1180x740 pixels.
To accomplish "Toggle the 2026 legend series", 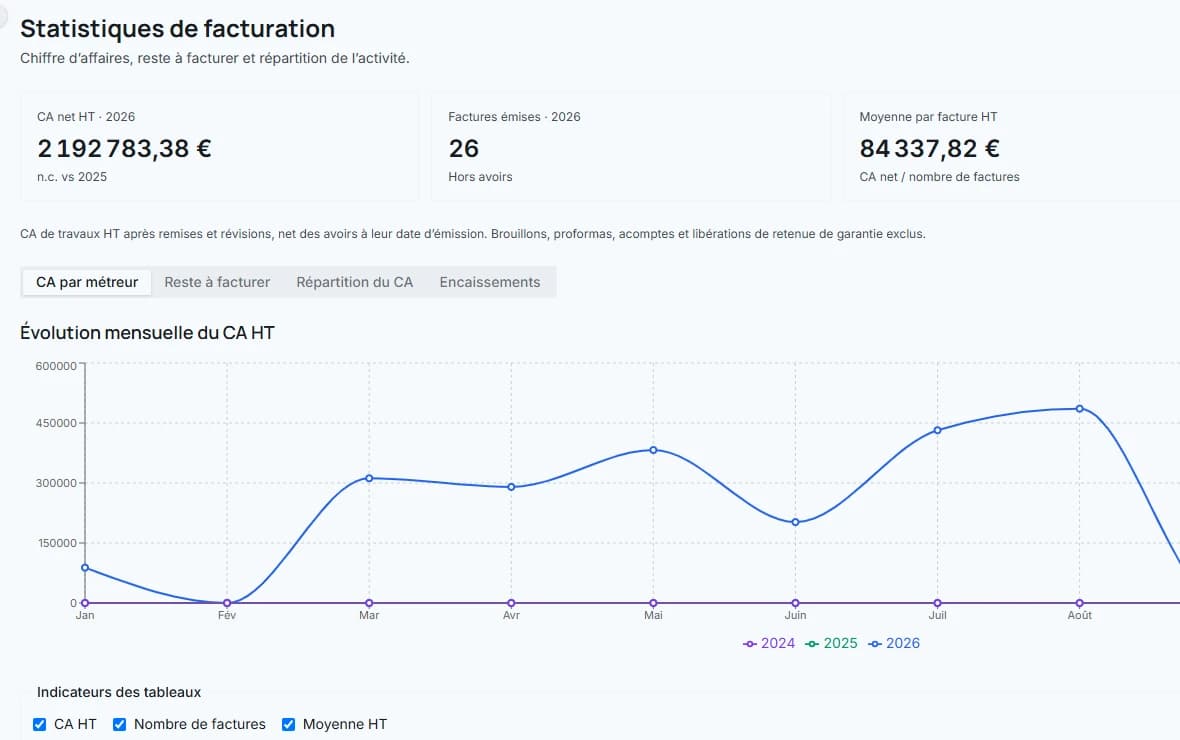I will pos(893,644).
